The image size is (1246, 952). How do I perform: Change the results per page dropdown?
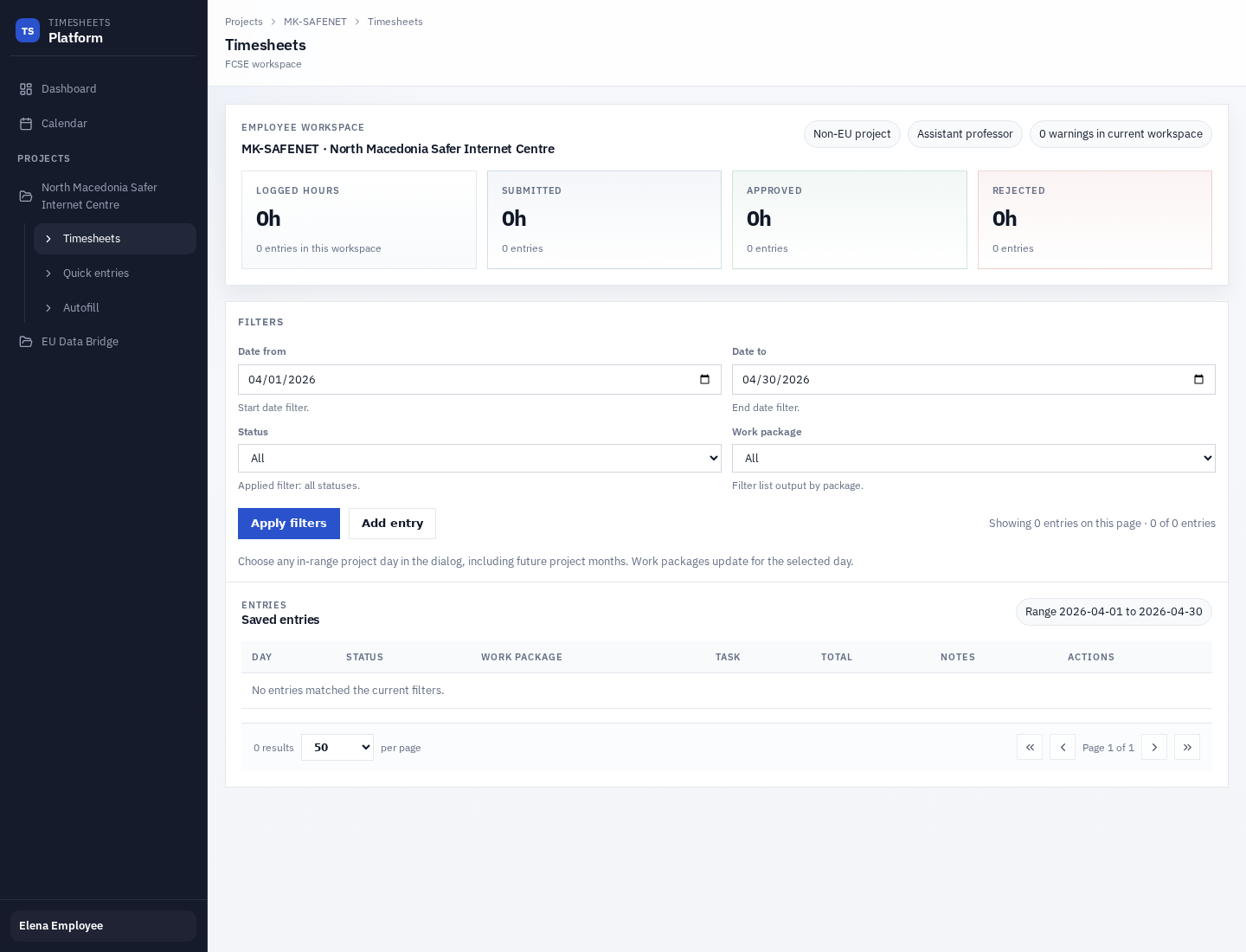pyautogui.click(x=337, y=747)
